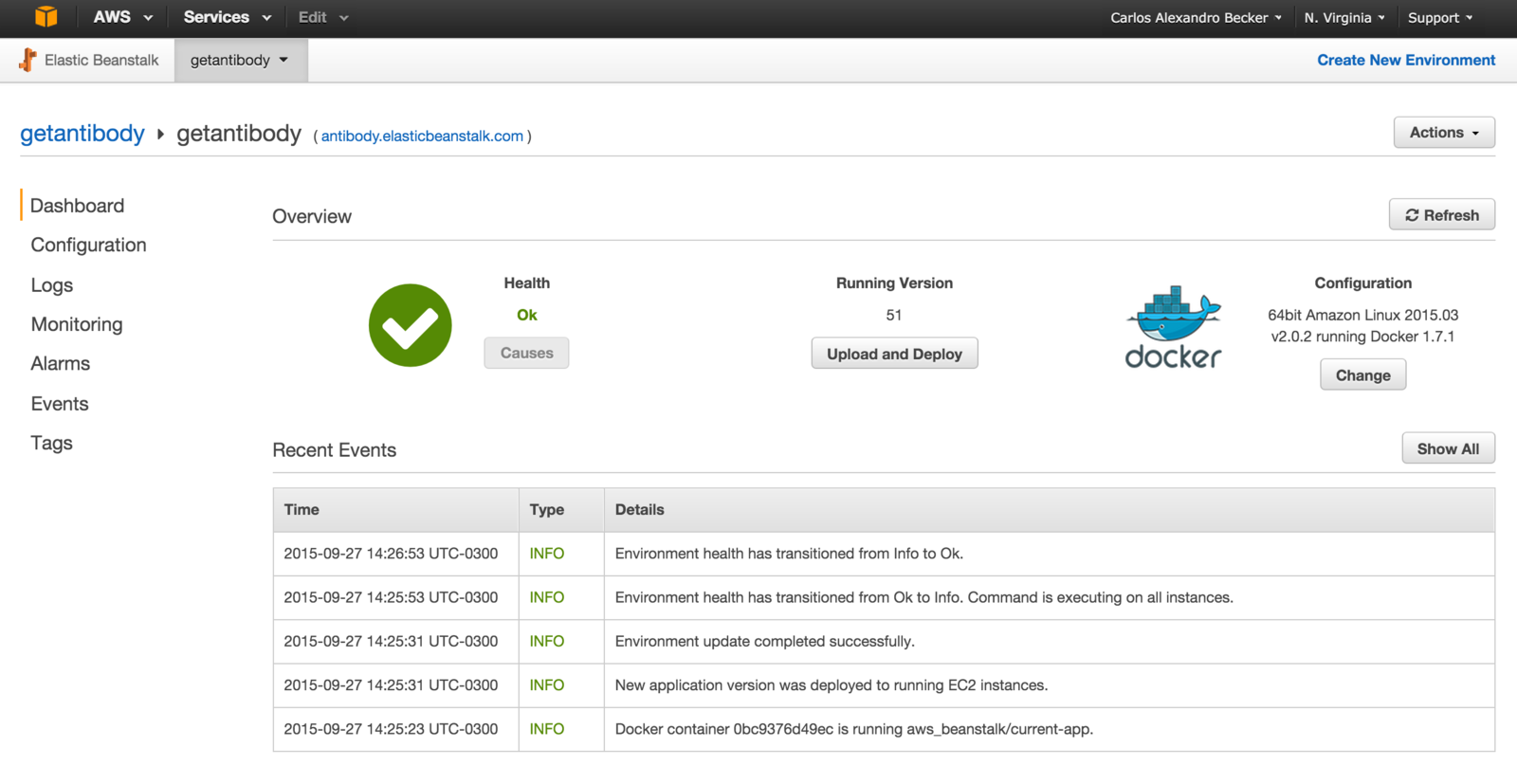Select Dashboard in the sidebar

point(77,206)
